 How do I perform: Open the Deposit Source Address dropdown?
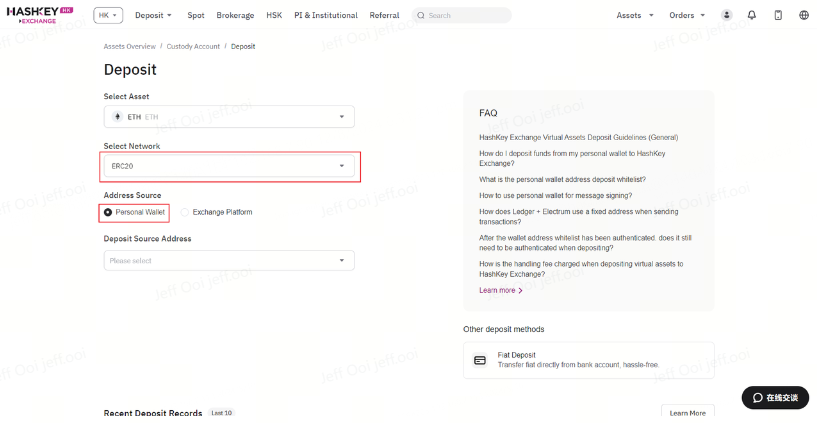pos(229,260)
